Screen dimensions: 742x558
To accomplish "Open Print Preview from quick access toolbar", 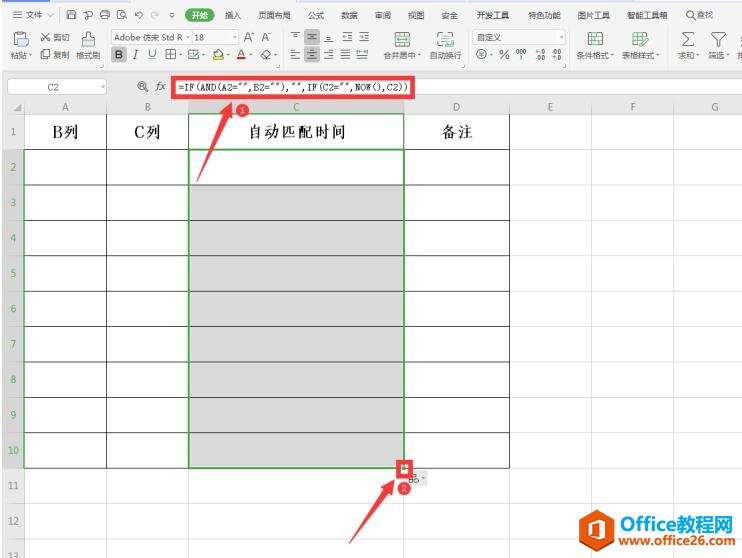I will click(122, 15).
